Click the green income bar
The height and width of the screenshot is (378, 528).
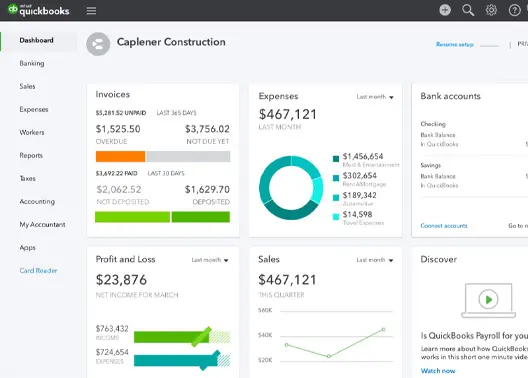[x=171, y=337]
